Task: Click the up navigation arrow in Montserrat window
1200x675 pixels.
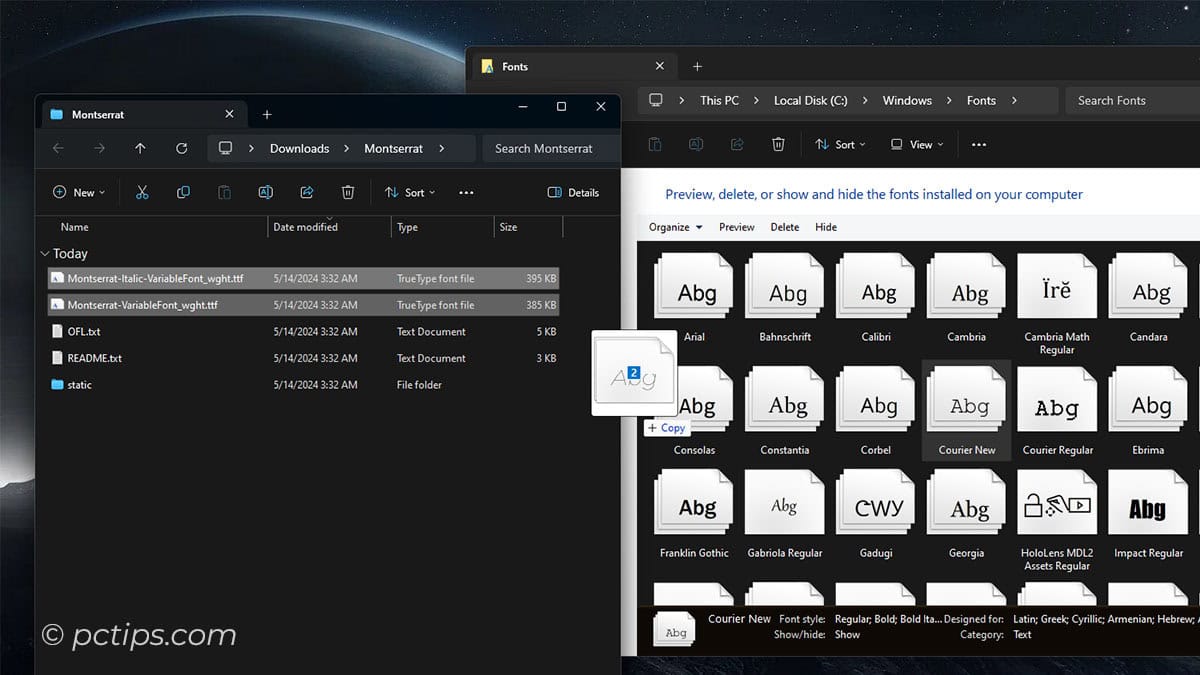Action: point(139,148)
